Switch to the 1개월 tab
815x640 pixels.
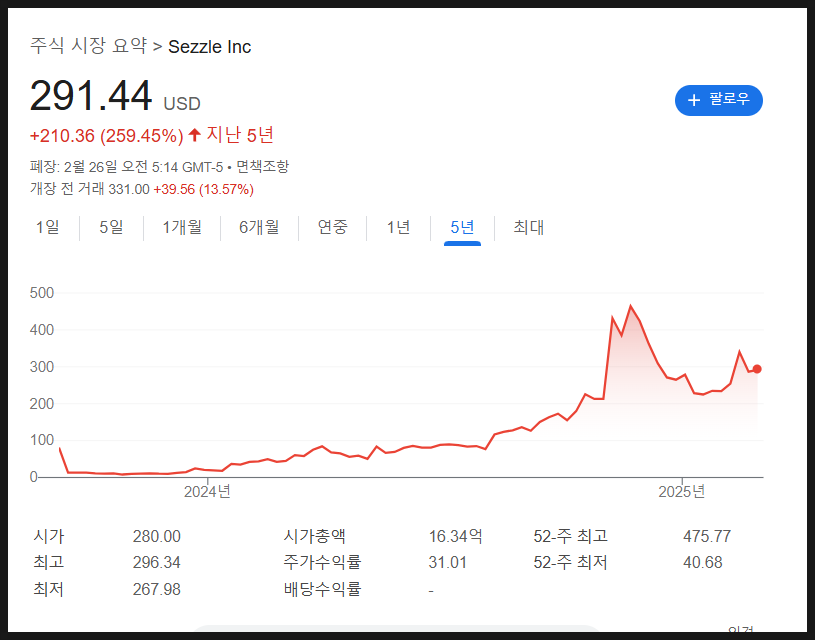tap(182, 227)
